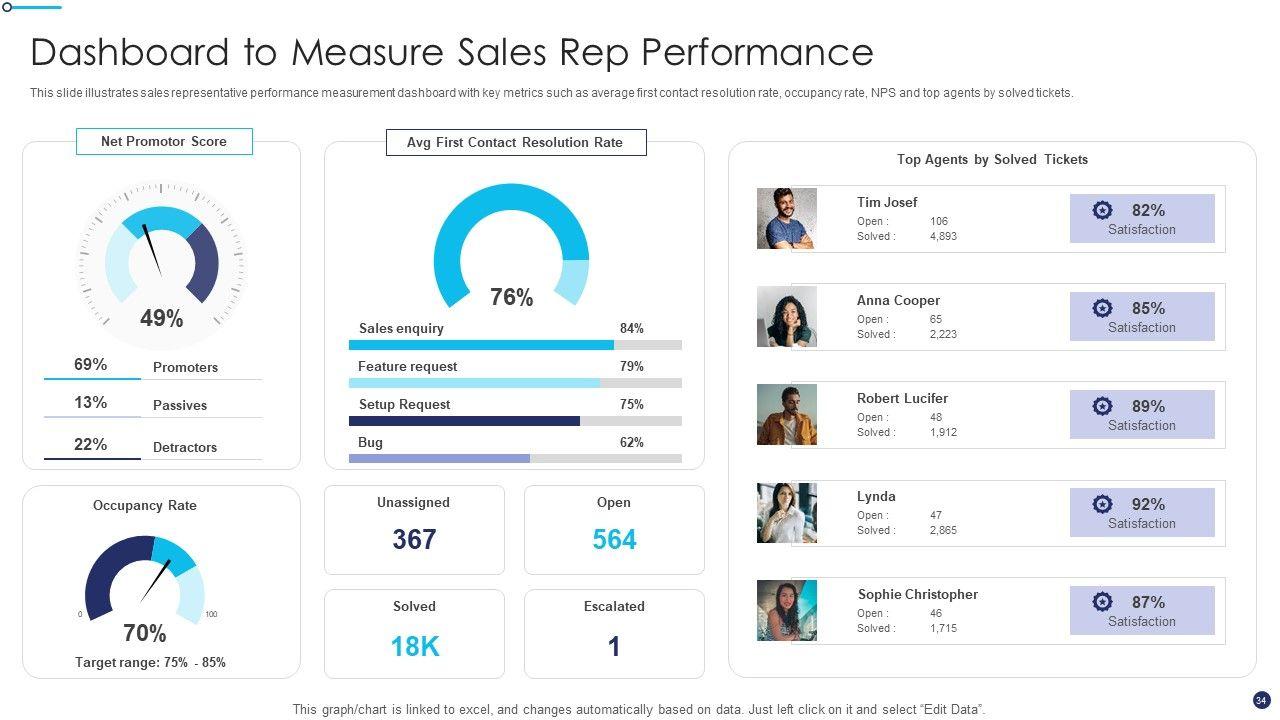Click the Sales enquiry progress bar
This screenshot has height=720, width=1280.
tap(515, 345)
